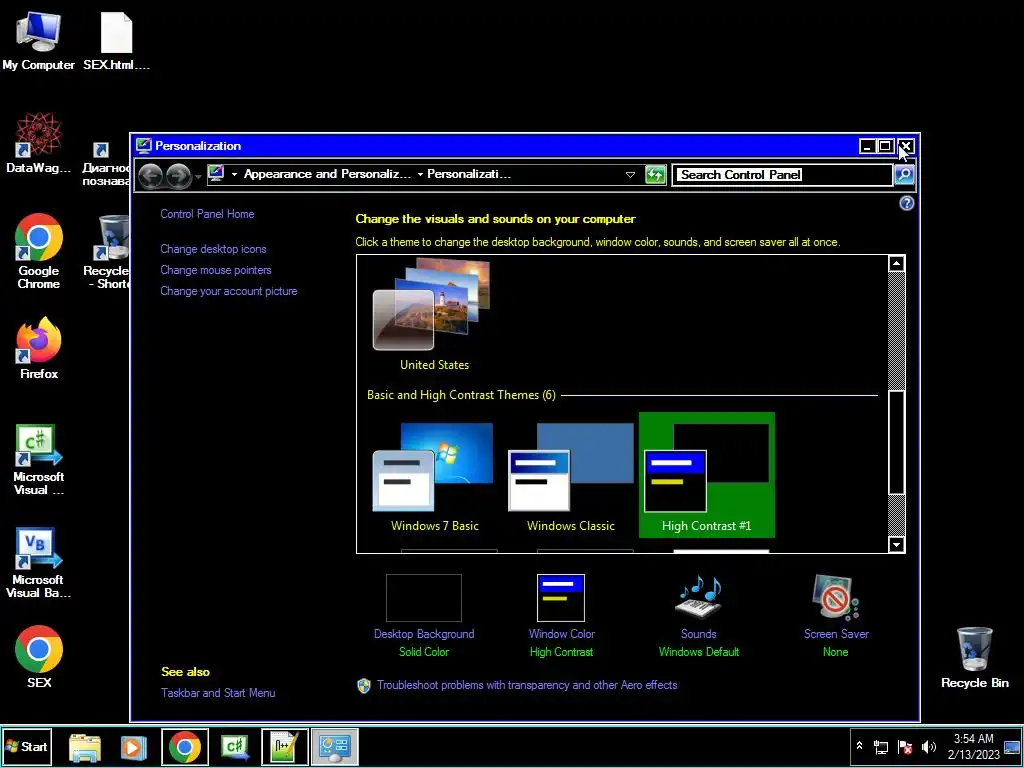Viewport: 1024px width, 768px height.
Task: Go back in the Personalization window
Action: [151, 175]
